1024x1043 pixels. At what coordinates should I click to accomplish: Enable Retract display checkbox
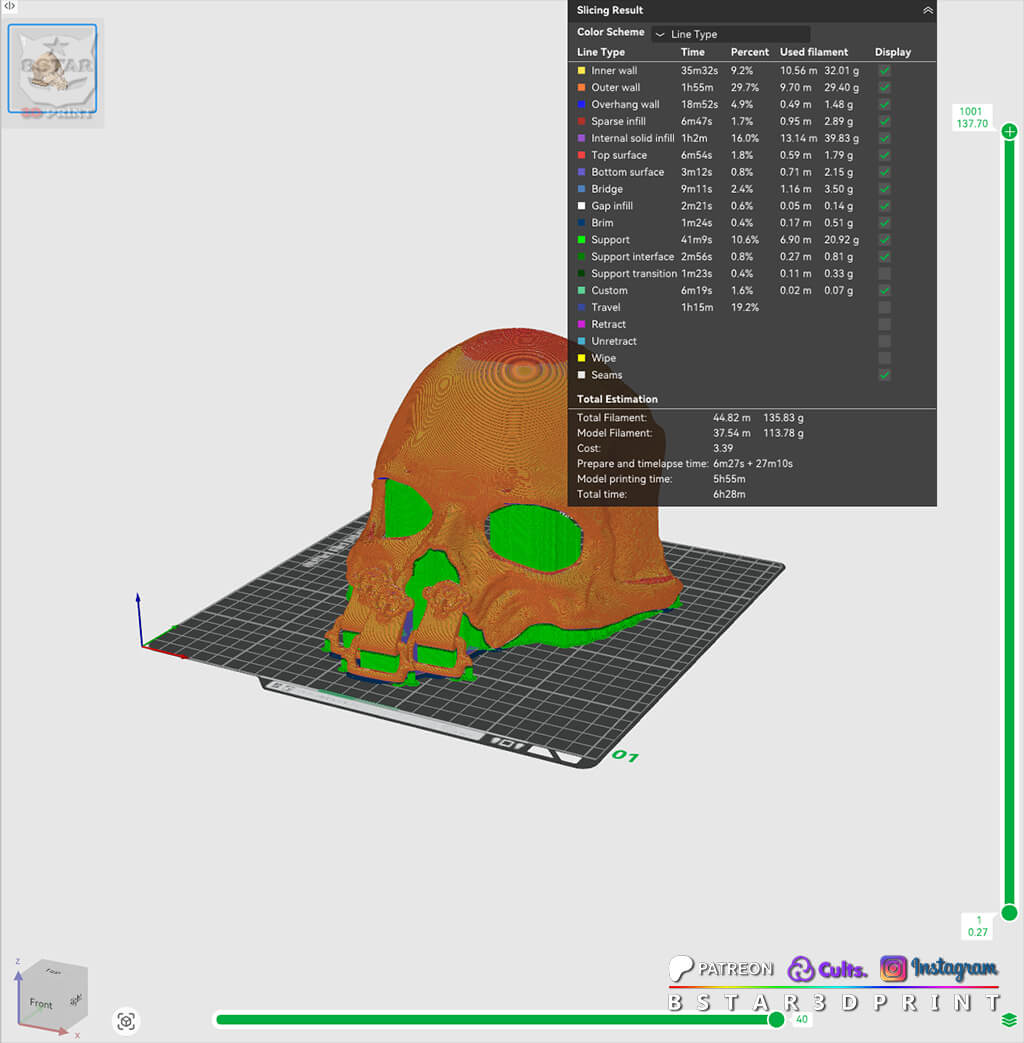tap(884, 324)
